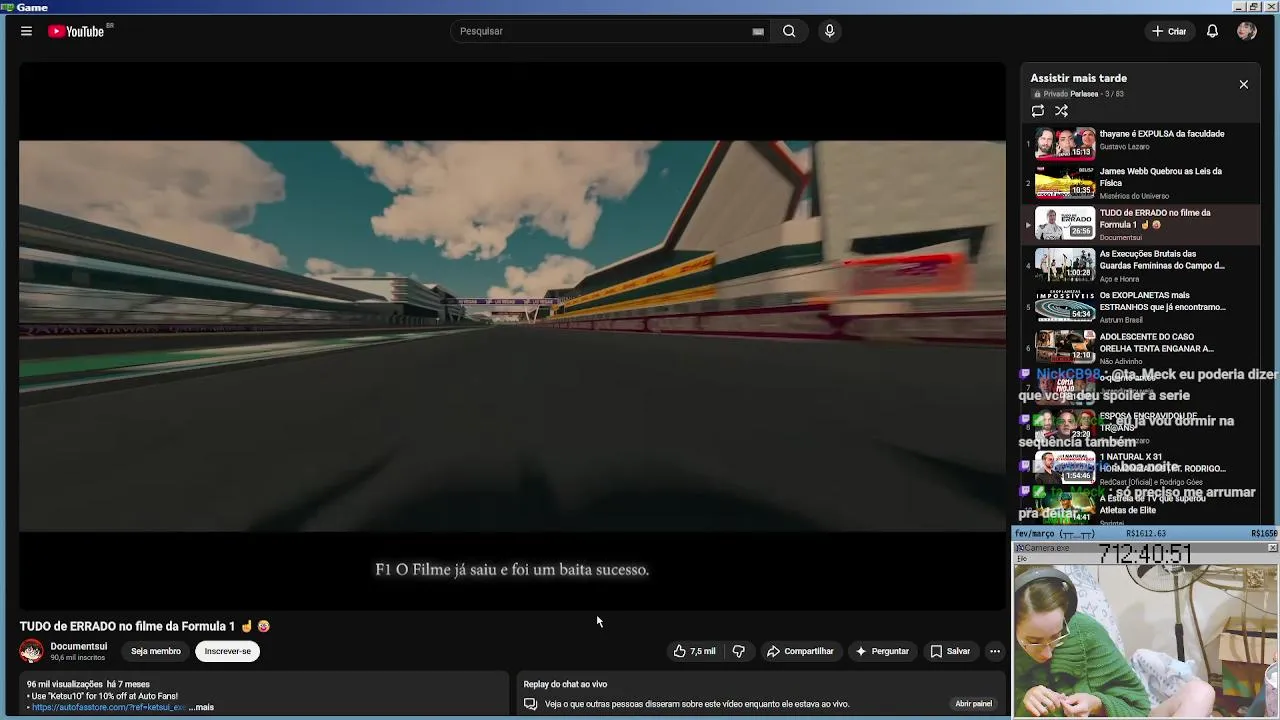The width and height of the screenshot is (1280, 720).
Task: Close the JSCamera.exe overlay window
Action: coord(1272,548)
